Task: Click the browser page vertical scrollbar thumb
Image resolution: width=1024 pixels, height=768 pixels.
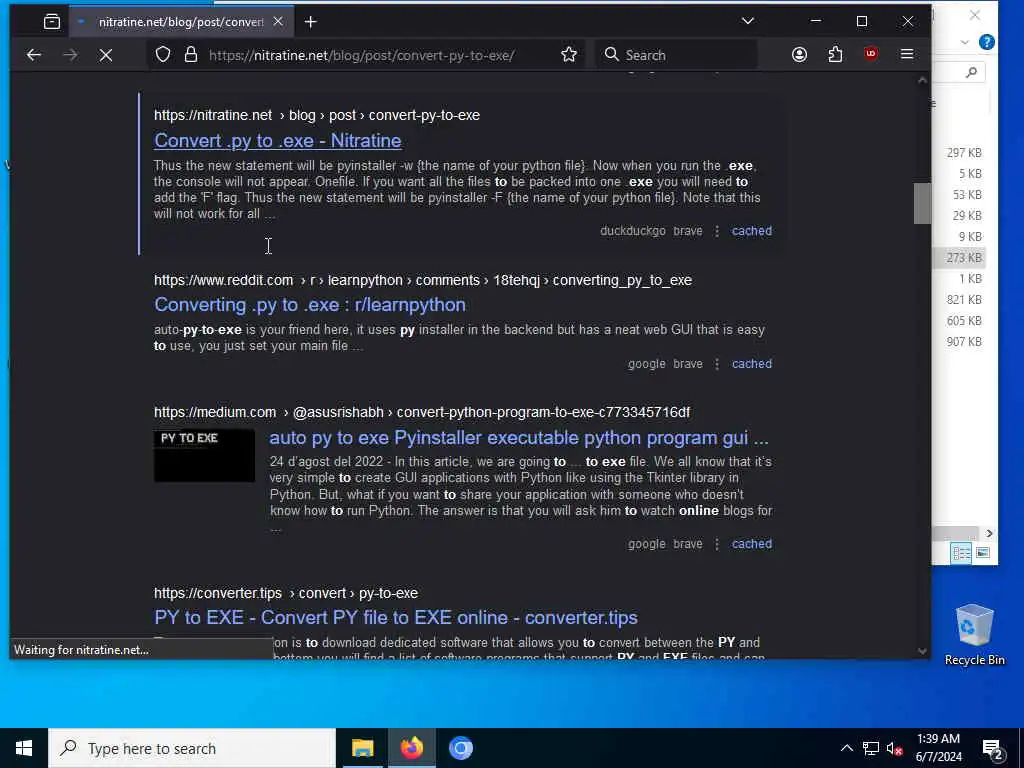Action: click(922, 204)
